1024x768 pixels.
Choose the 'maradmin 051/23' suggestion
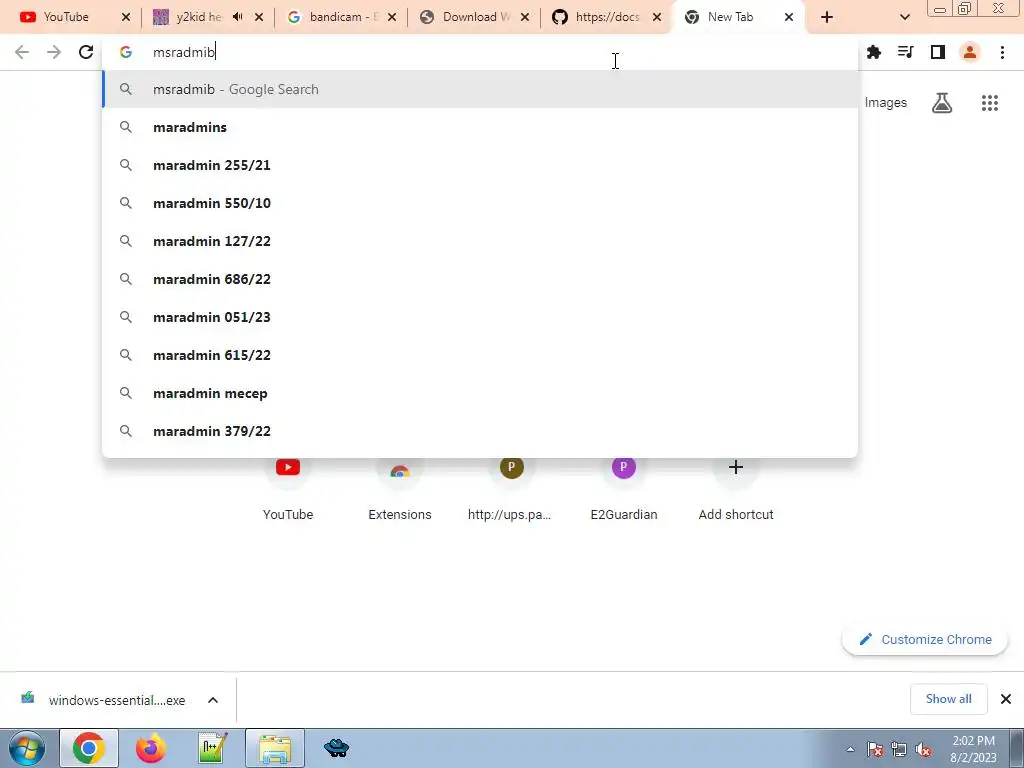coord(480,317)
